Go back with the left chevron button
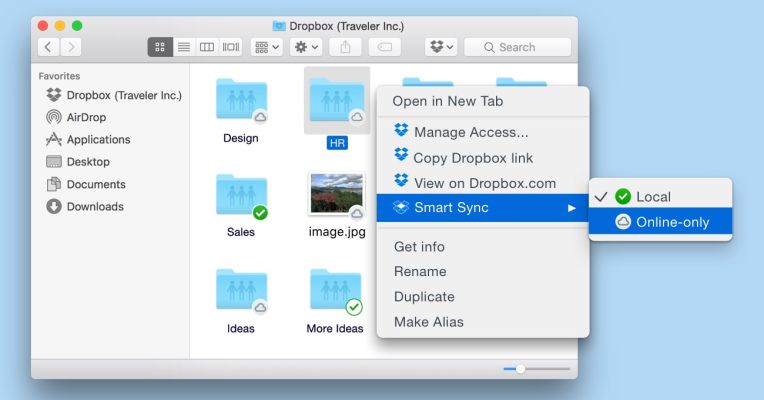764x400 pixels. coord(48,47)
